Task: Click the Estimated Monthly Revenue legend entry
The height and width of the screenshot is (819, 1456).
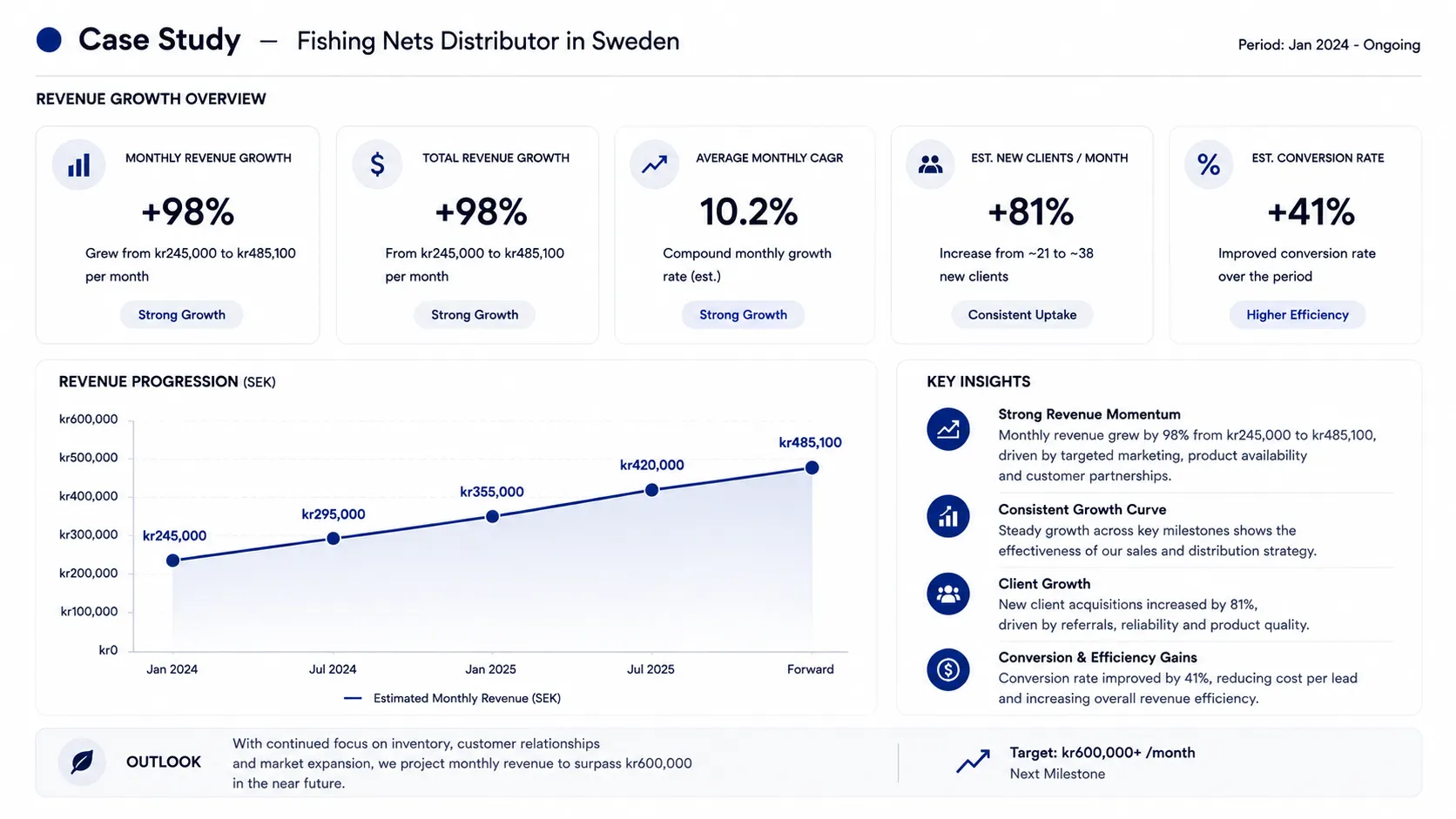Action: pos(452,698)
